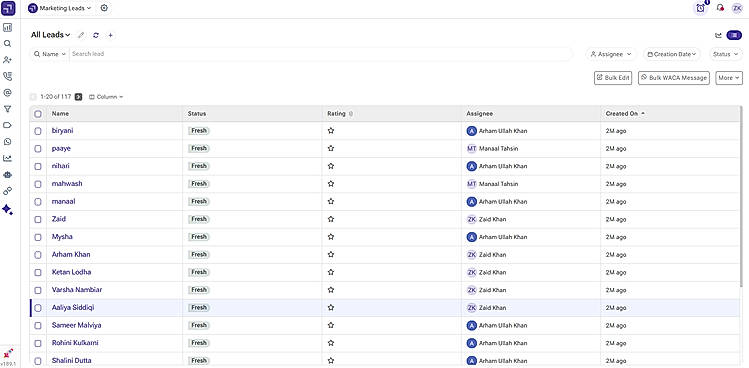The width and height of the screenshot is (749, 368).
Task: Open the WhatsApp icon in sidebar
Action: point(7,142)
